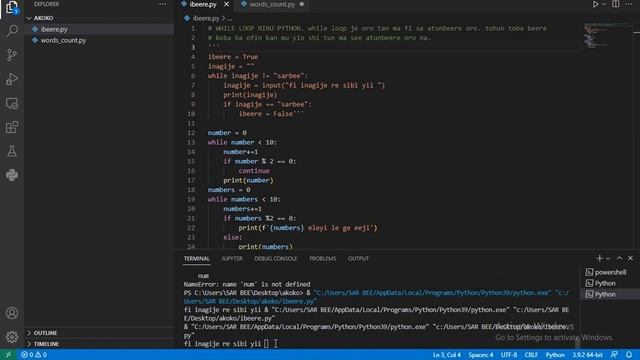Select the TERMINAL panel tab

click(x=196, y=258)
